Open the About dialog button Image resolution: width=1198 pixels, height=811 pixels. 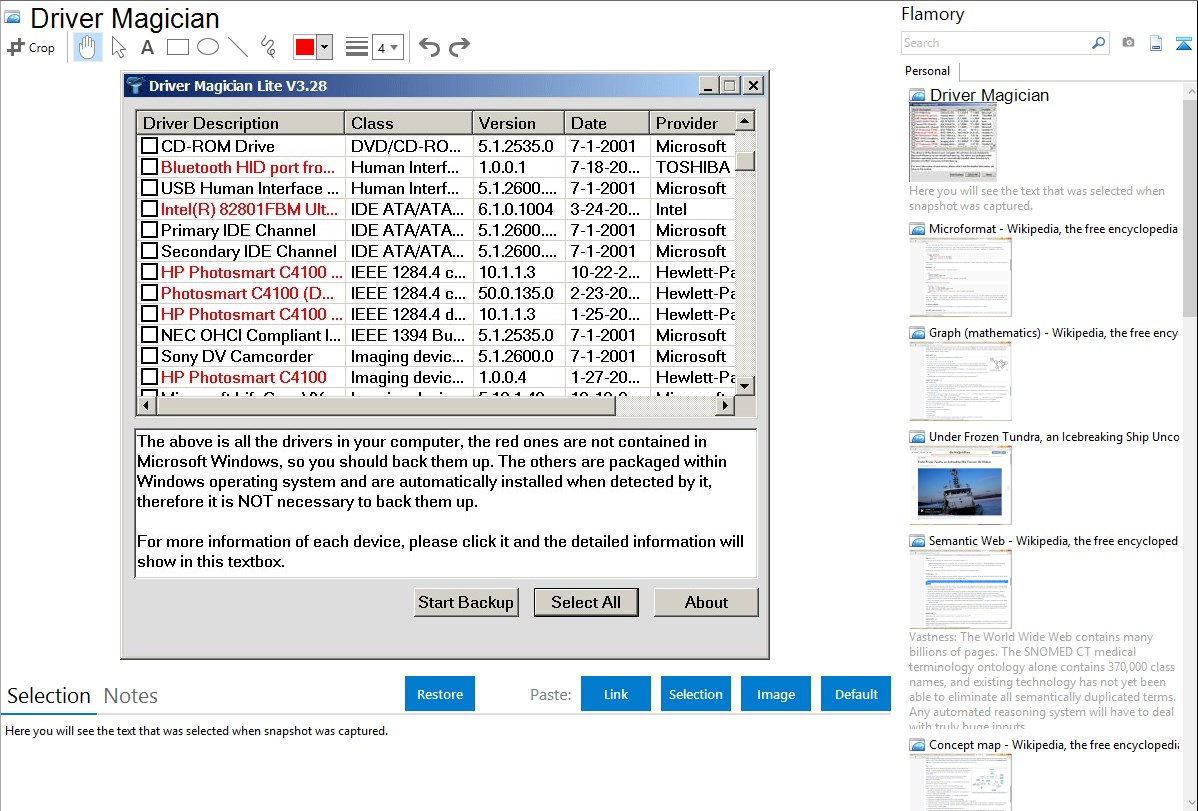pos(706,602)
